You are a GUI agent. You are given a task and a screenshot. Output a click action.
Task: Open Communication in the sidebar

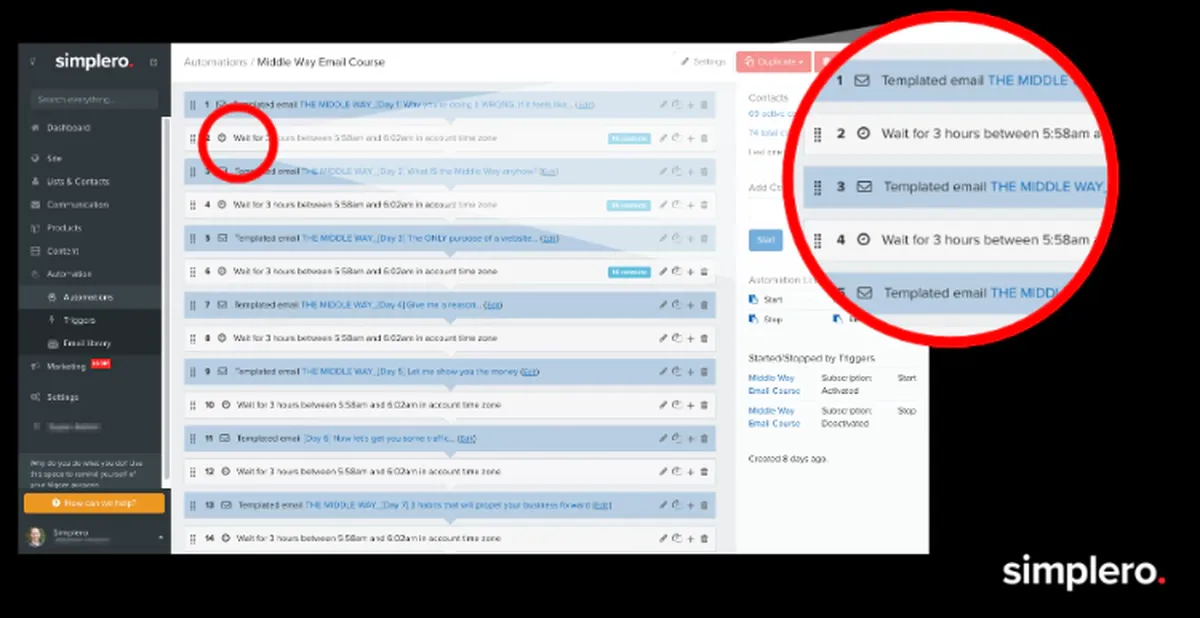(77, 204)
